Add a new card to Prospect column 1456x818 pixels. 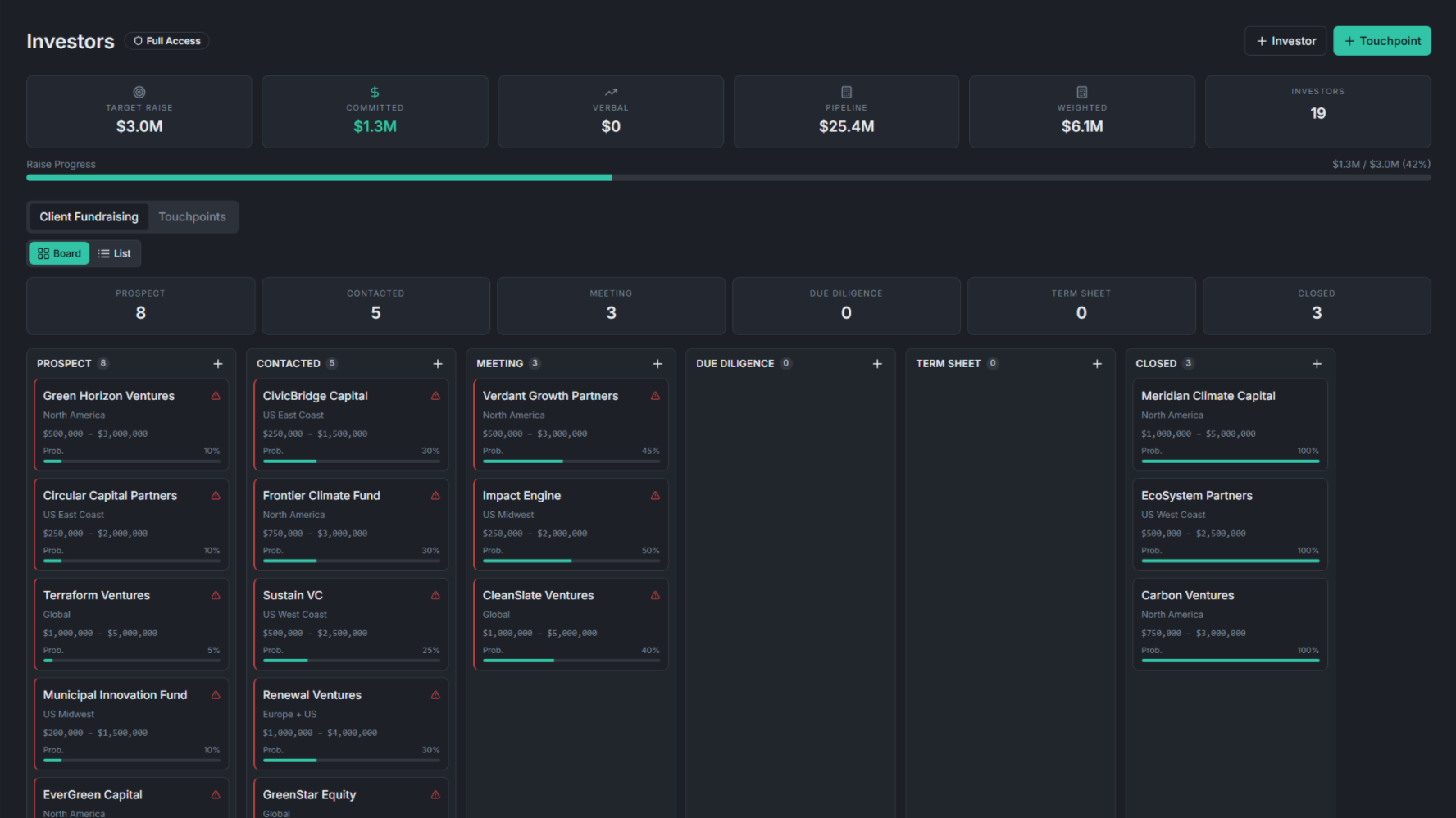pyautogui.click(x=218, y=364)
